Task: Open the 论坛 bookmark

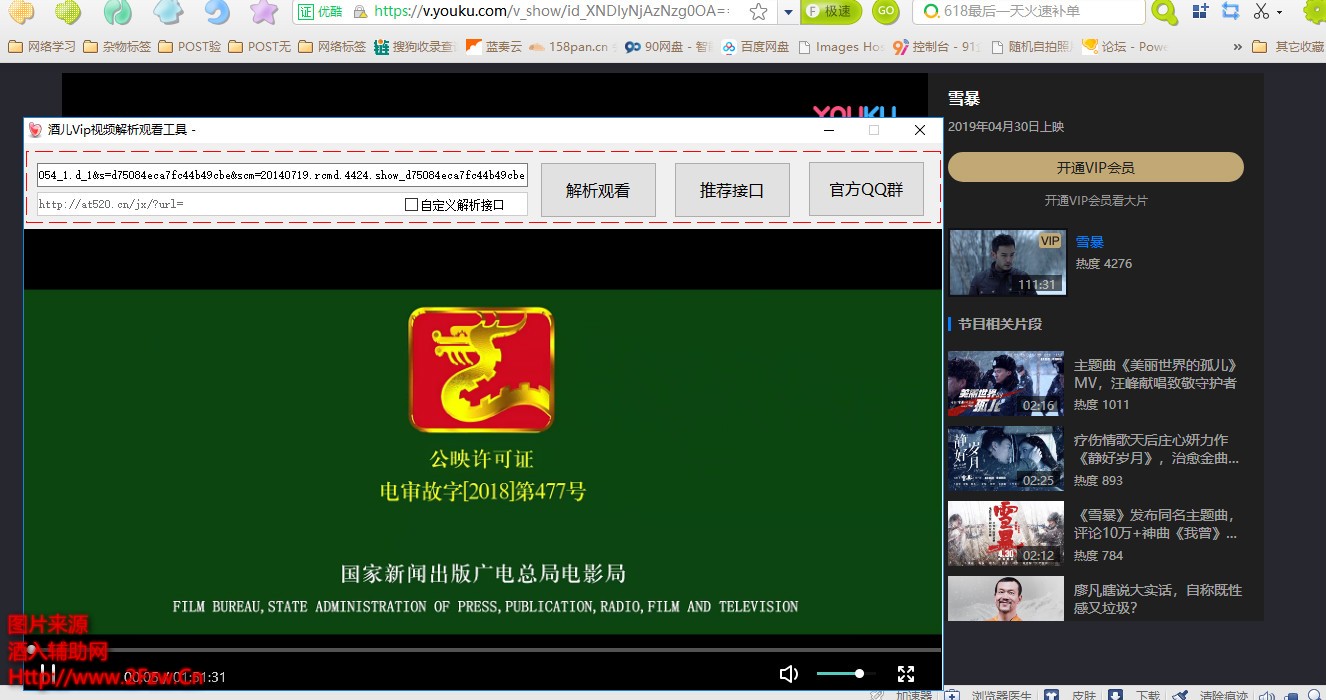Action: point(1124,47)
